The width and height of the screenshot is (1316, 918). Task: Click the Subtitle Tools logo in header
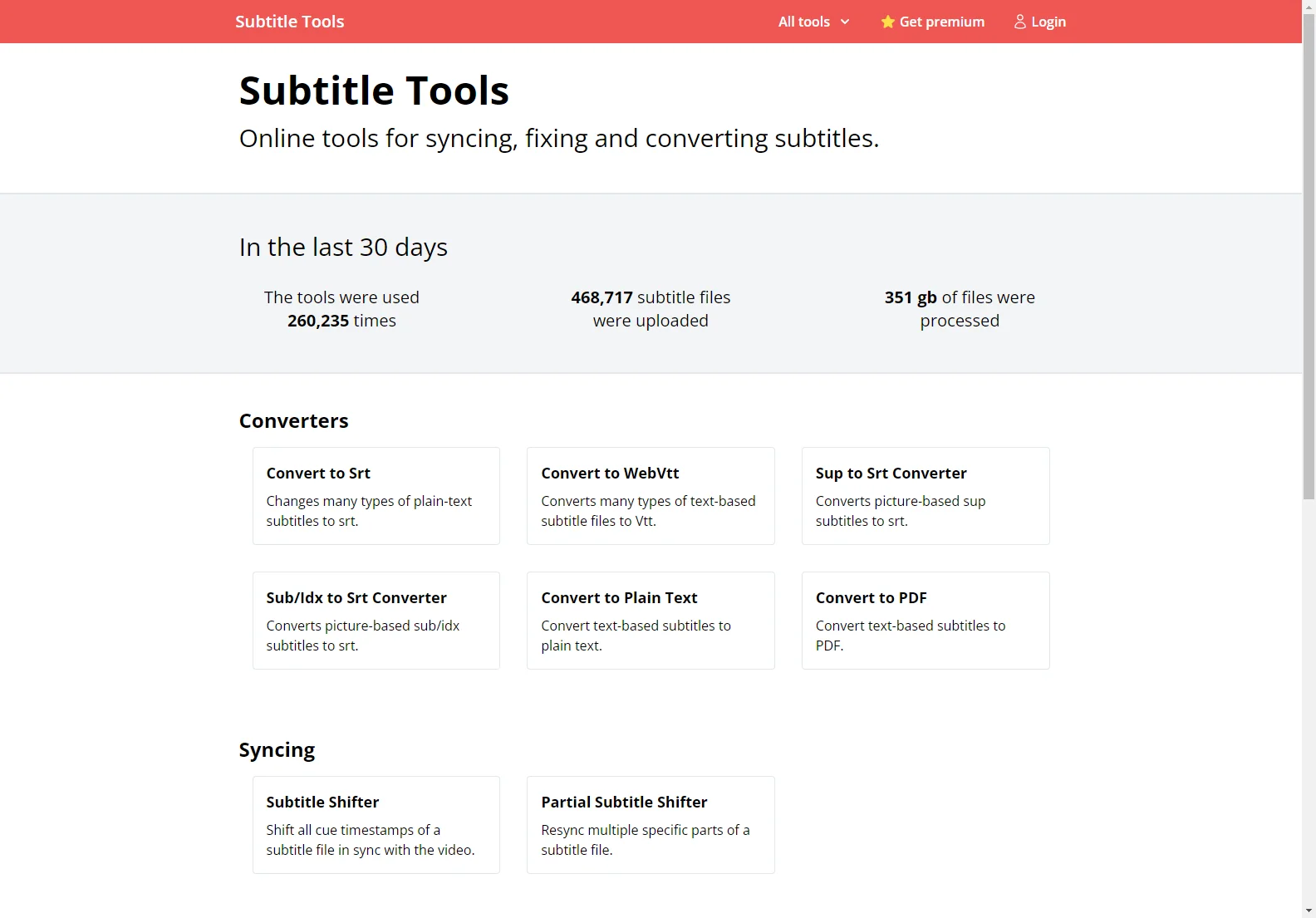coord(289,22)
